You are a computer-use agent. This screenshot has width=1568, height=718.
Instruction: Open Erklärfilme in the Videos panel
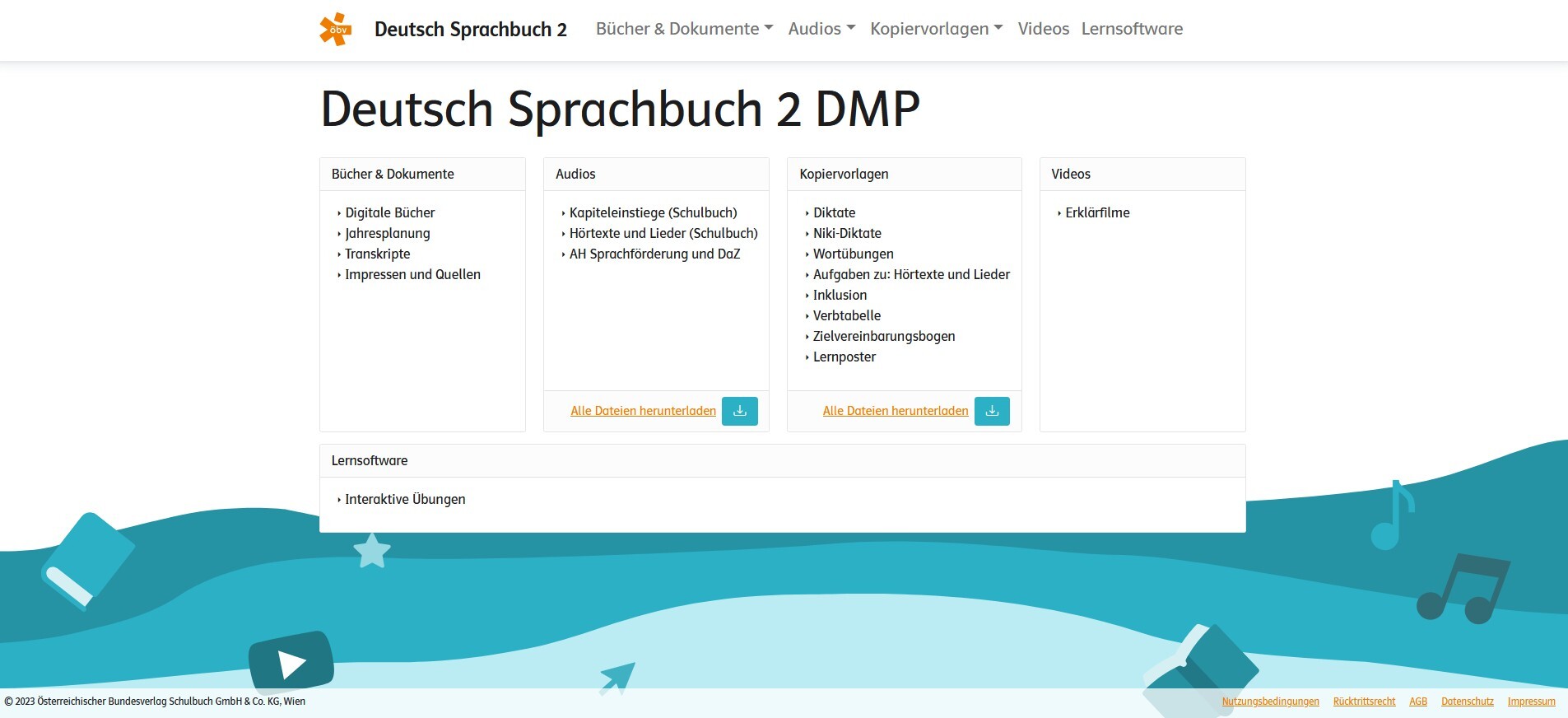(x=1097, y=212)
